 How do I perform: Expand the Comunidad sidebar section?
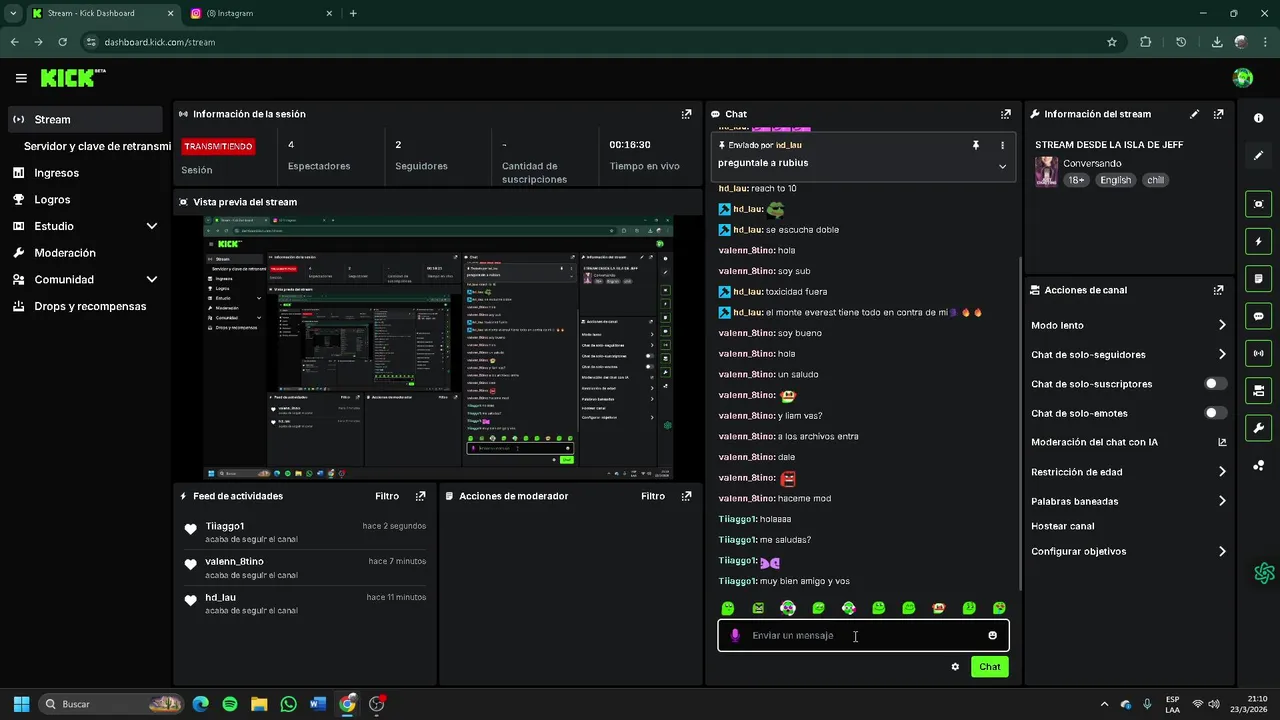(x=86, y=279)
